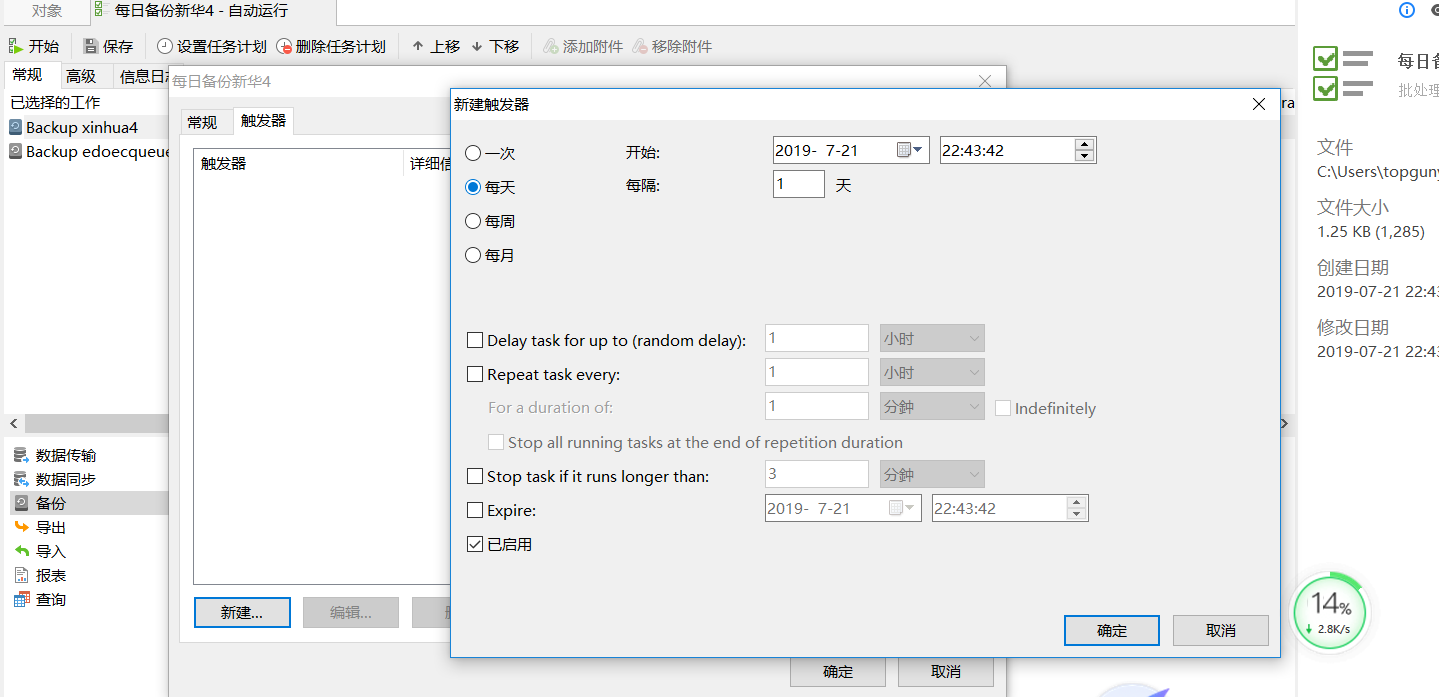Screen dimensions: 1439x697
Task: Increase start time with spinner up arrow
Action: [x=1084, y=144]
